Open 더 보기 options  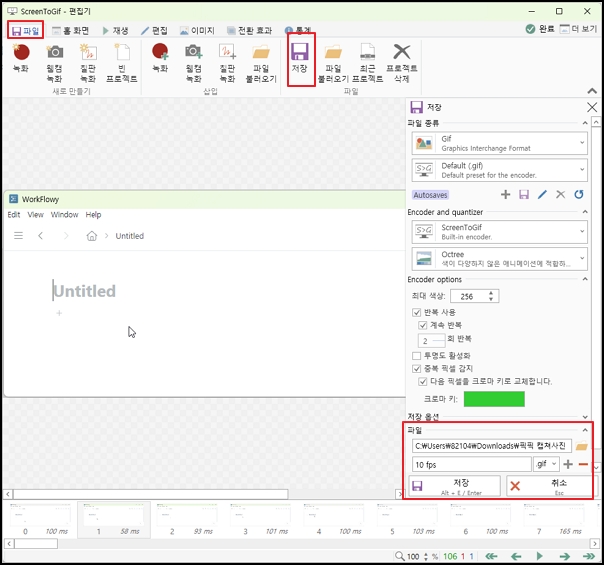click(x=578, y=29)
